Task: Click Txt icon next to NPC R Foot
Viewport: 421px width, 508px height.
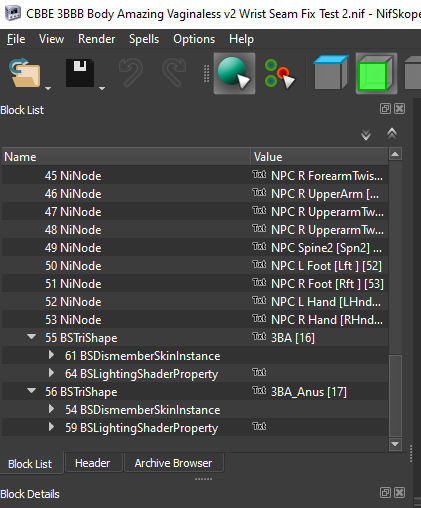Action: (259, 282)
